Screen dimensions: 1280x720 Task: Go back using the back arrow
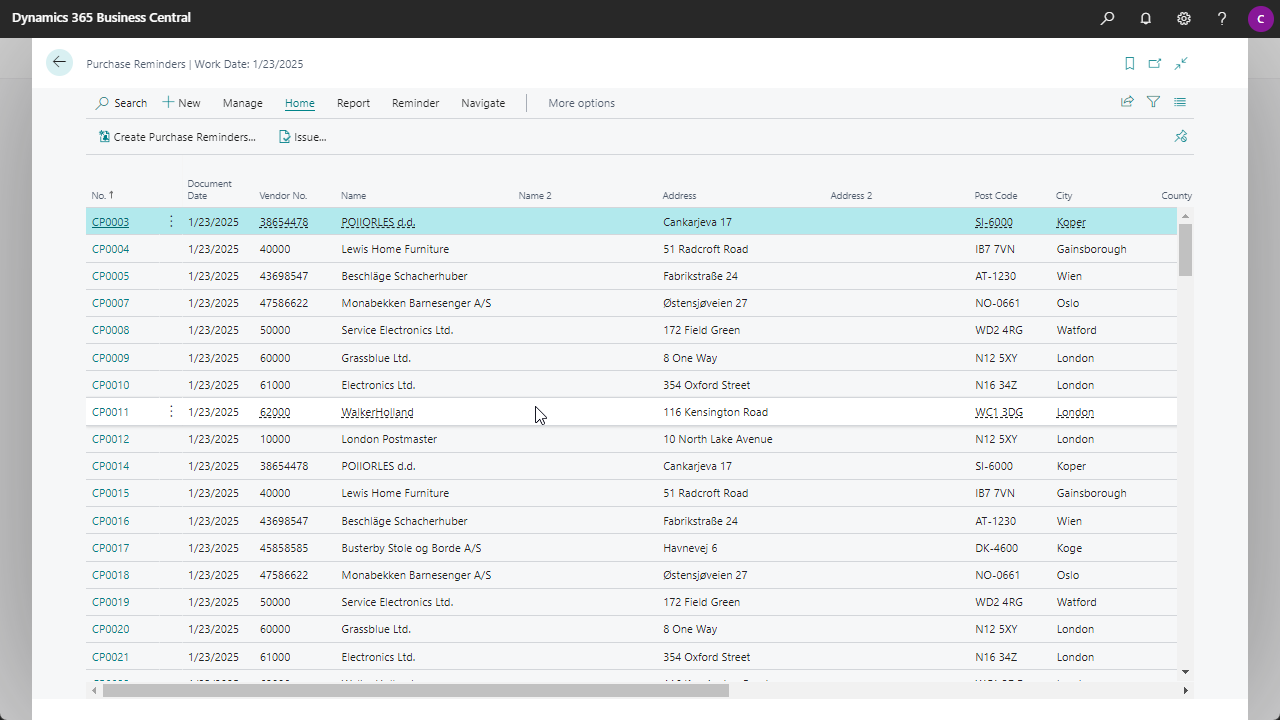click(x=59, y=62)
